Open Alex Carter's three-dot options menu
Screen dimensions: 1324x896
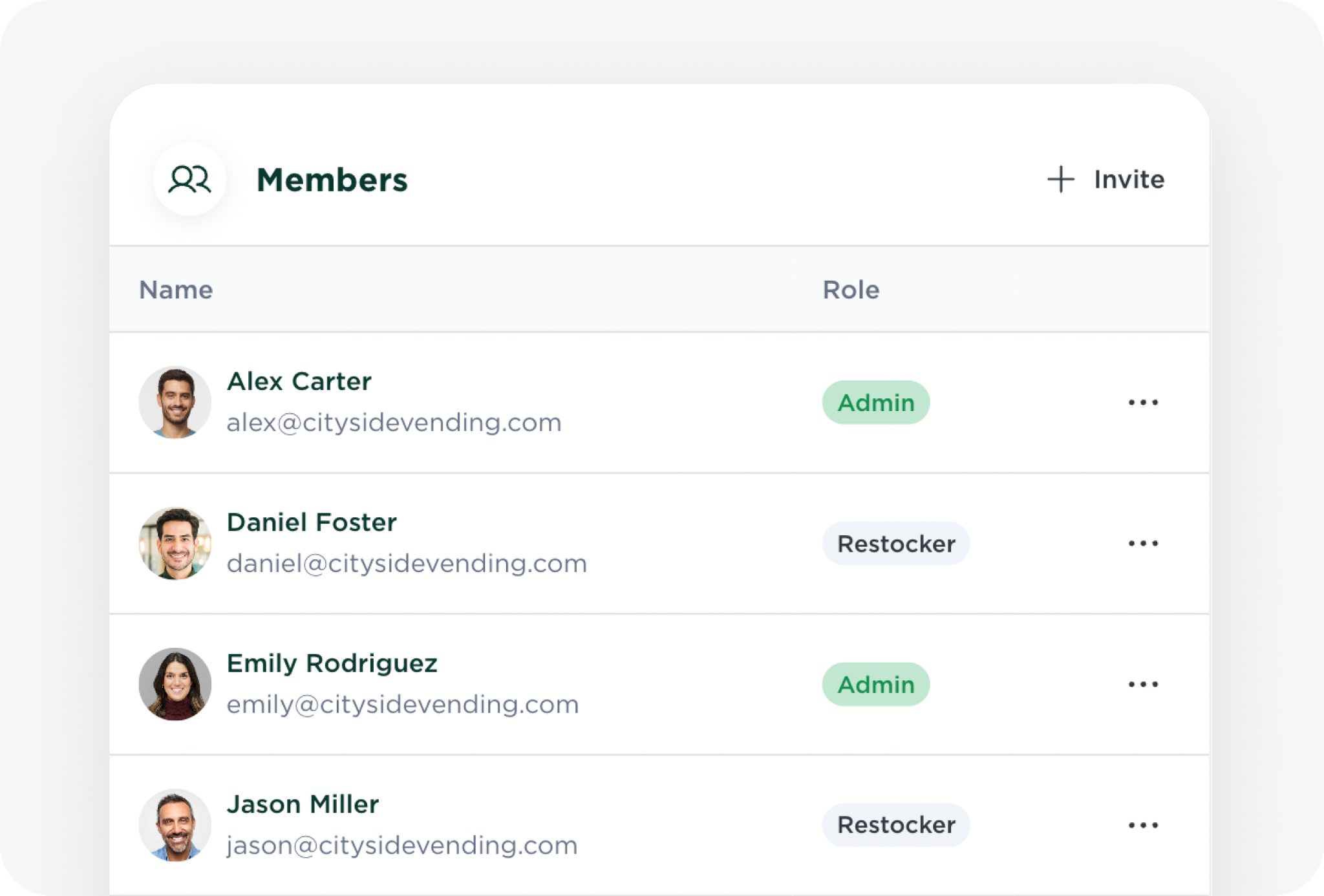click(1142, 402)
